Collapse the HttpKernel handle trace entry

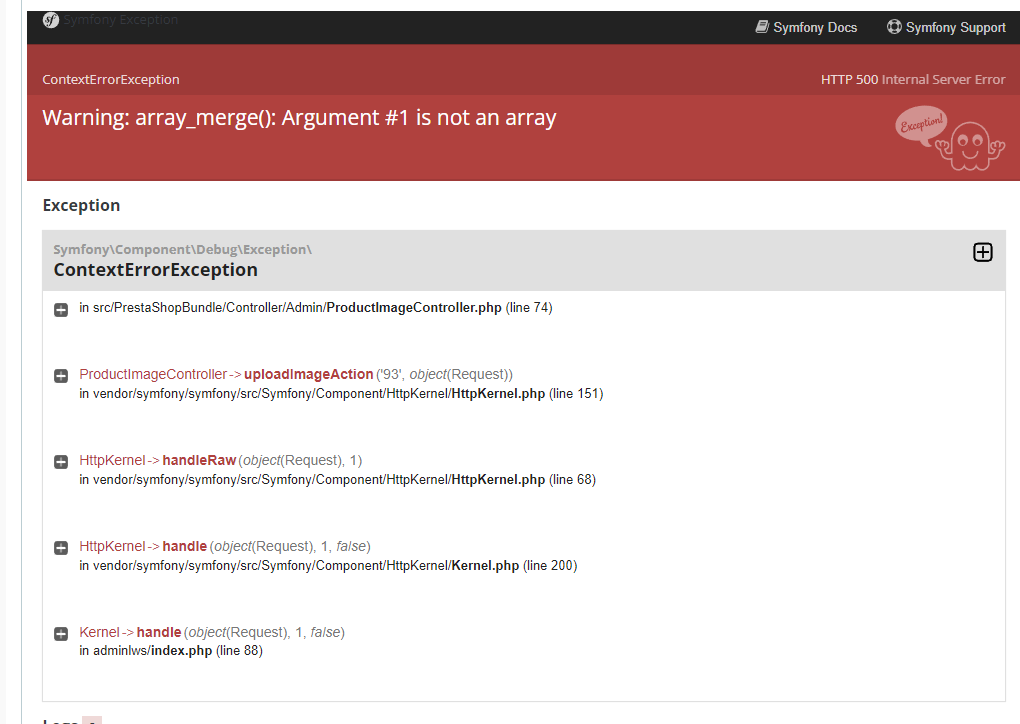click(61, 548)
